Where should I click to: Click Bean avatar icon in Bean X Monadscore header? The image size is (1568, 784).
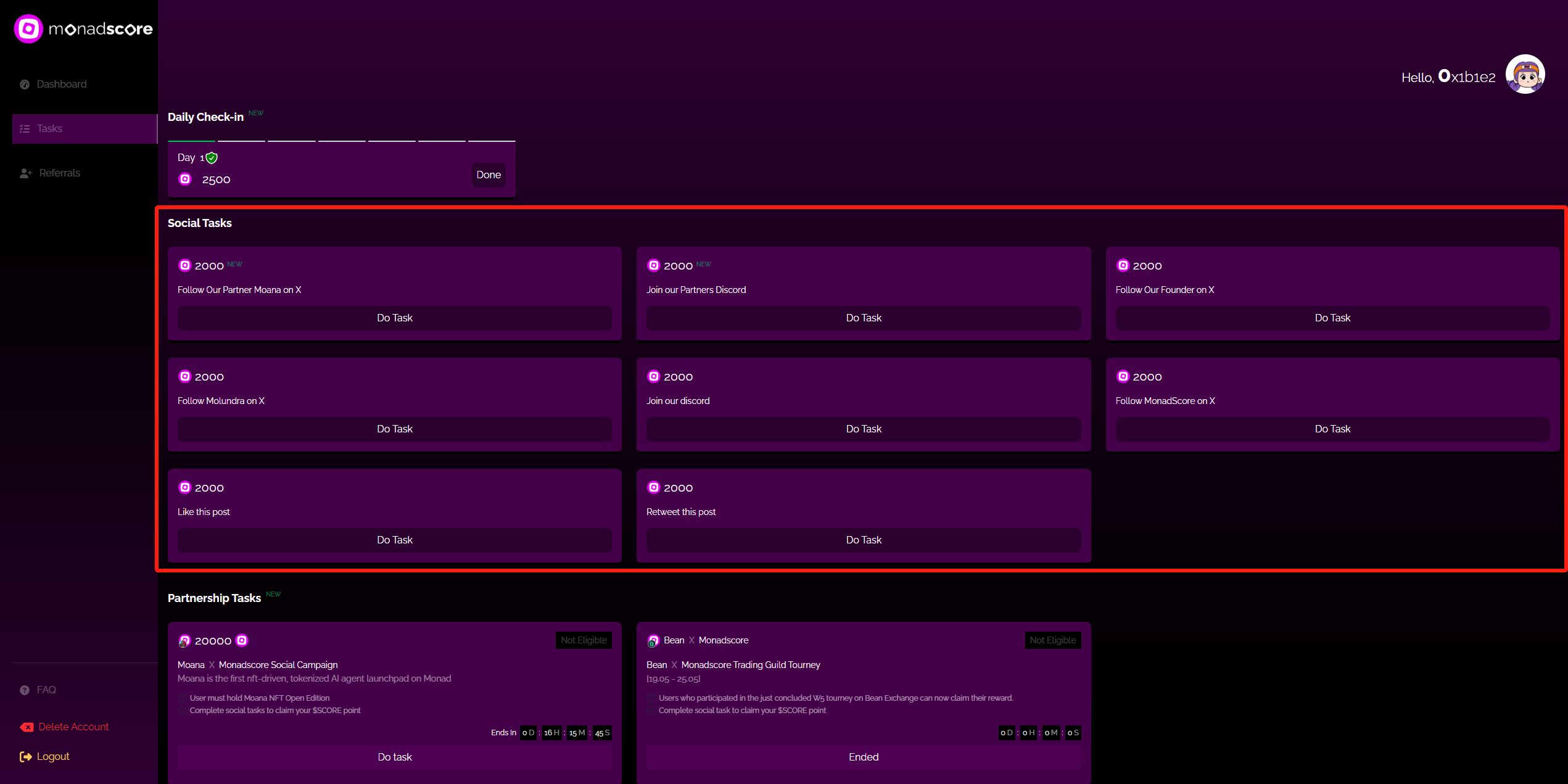pyautogui.click(x=653, y=642)
